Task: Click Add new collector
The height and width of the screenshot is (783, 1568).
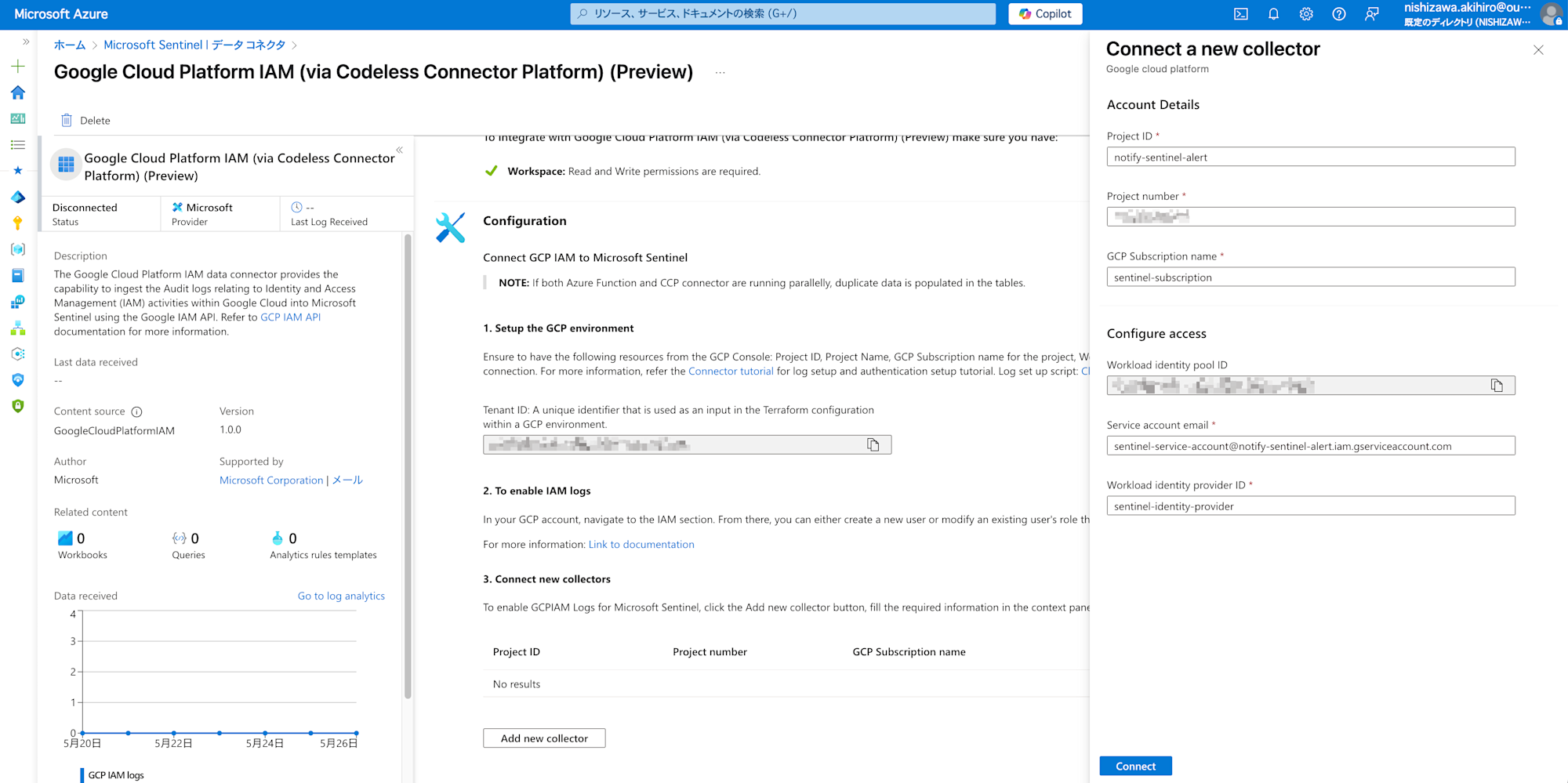Action: coord(544,738)
